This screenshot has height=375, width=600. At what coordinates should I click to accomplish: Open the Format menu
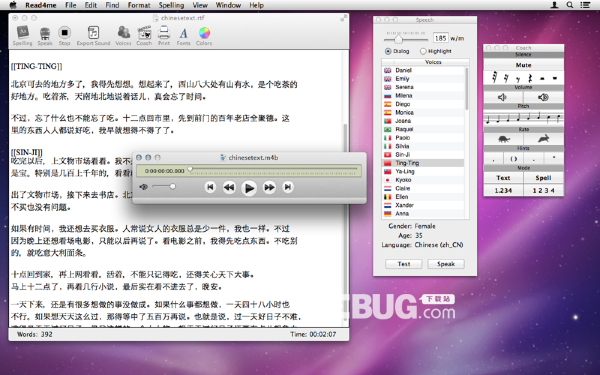pos(139,5)
